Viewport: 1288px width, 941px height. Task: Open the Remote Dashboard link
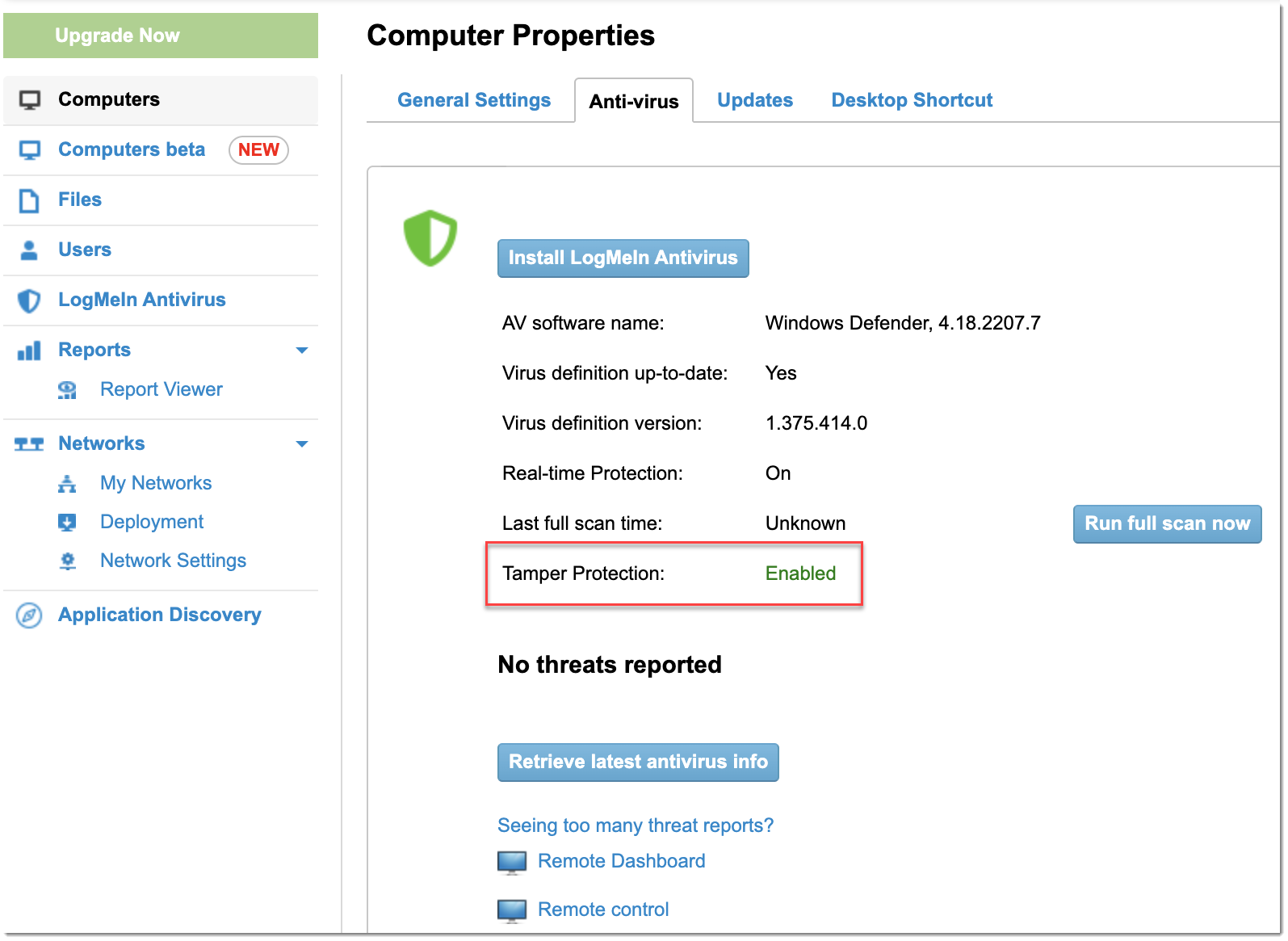click(622, 861)
